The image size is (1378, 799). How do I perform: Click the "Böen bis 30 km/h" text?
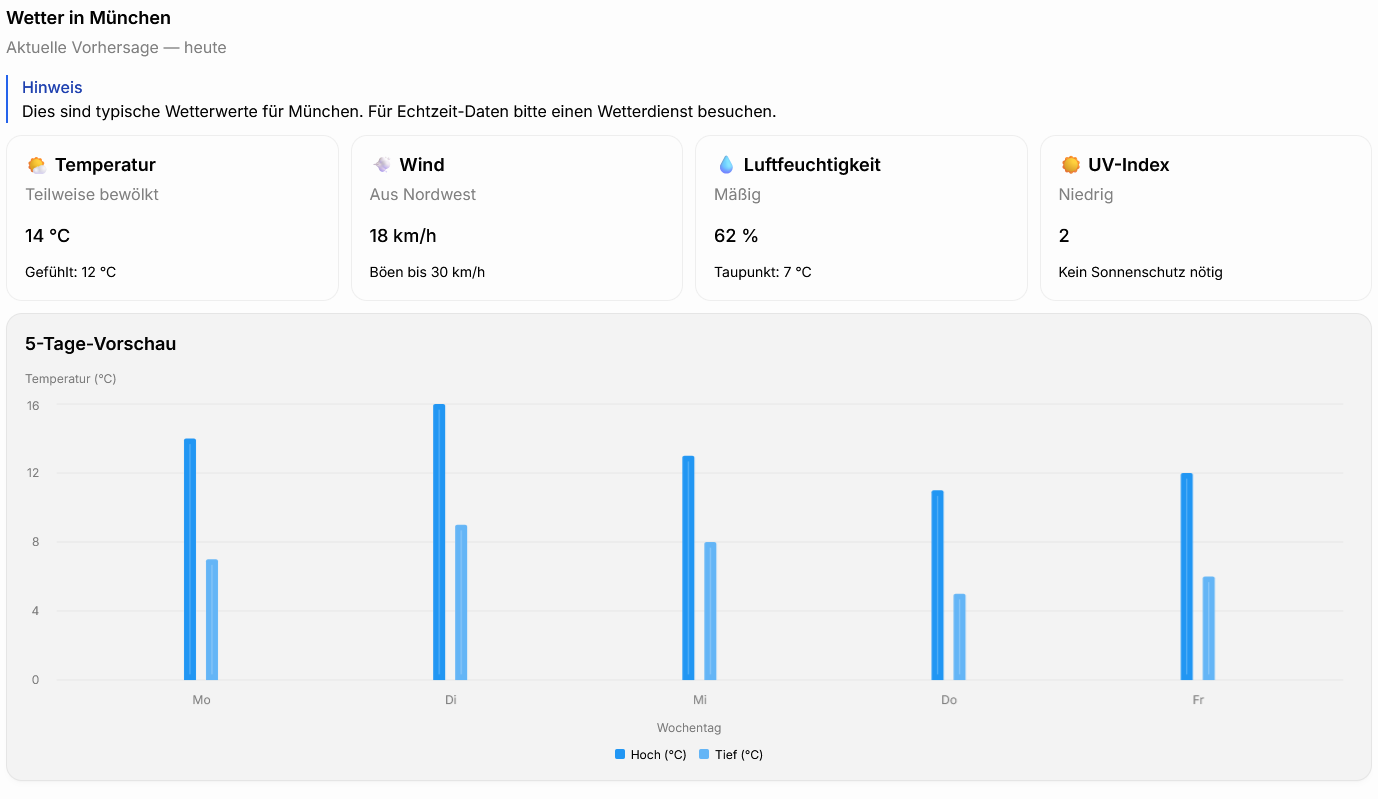click(x=427, y=272)
